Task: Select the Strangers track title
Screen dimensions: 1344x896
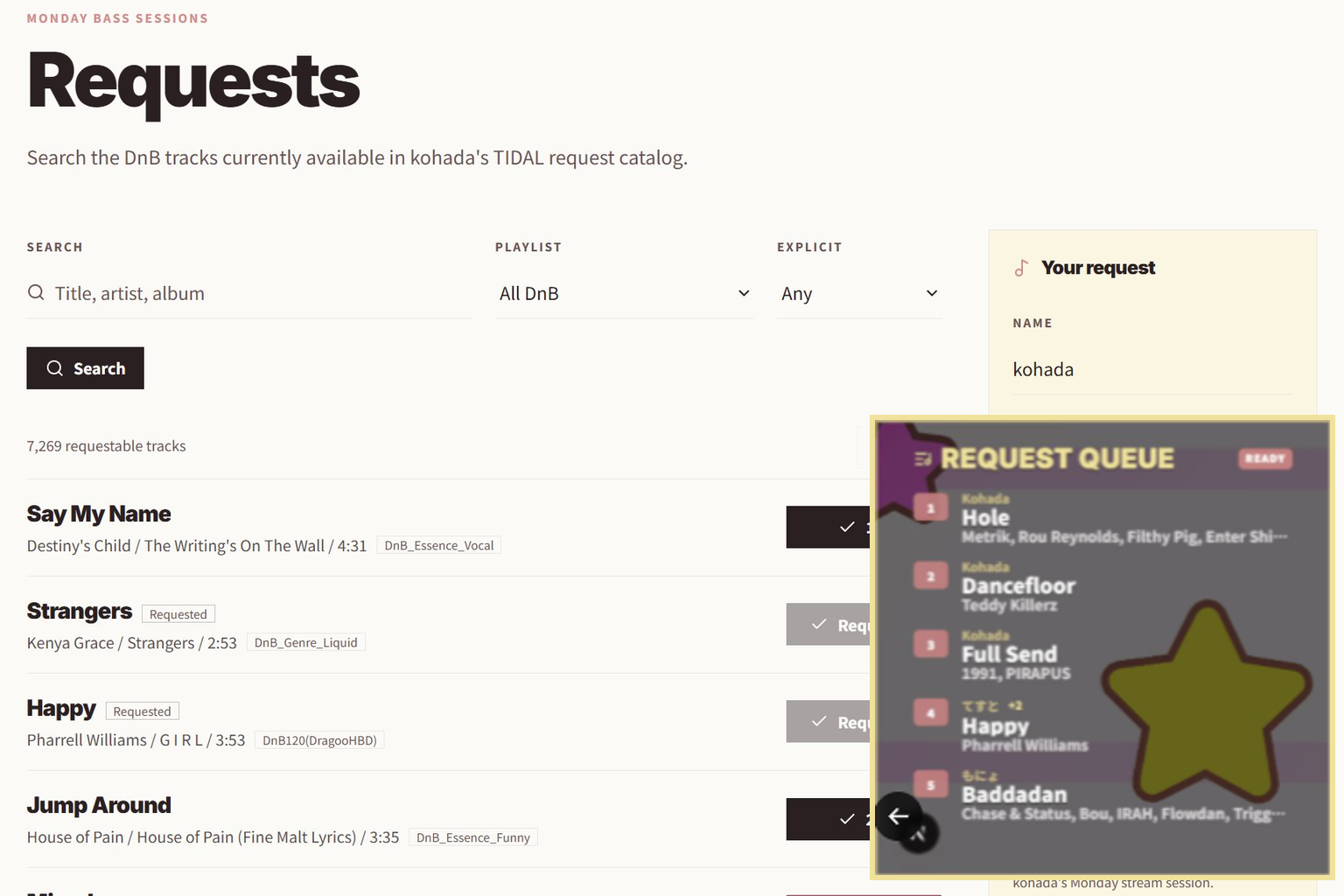Action: click(x=80, y=611)
